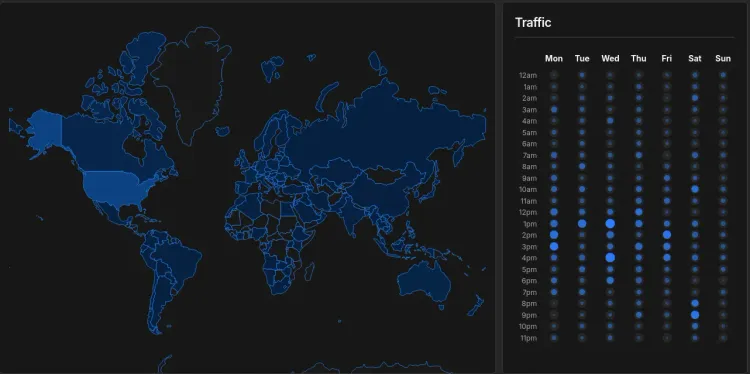Select the Thursday 12pm traffic dot
The height and width of the screenshot is (374, 750).
pos(639,212)
